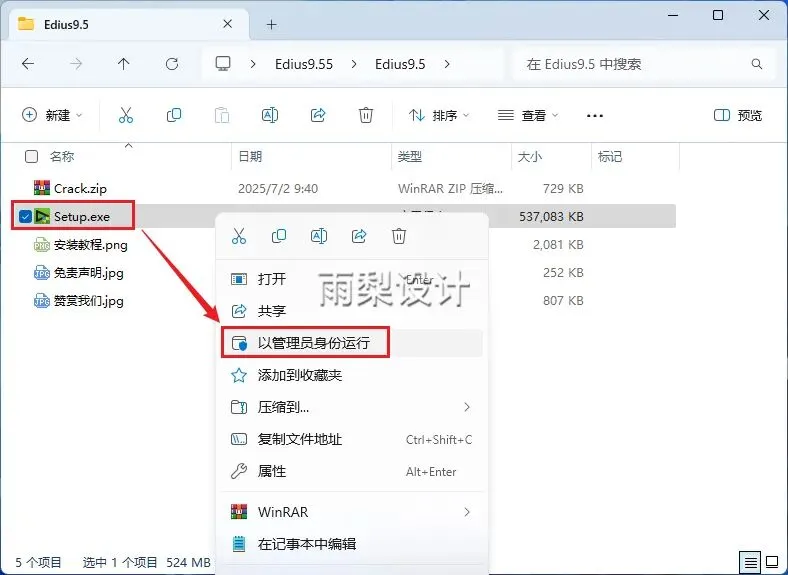Select the 安装教程.png file name

coord(90,245)
